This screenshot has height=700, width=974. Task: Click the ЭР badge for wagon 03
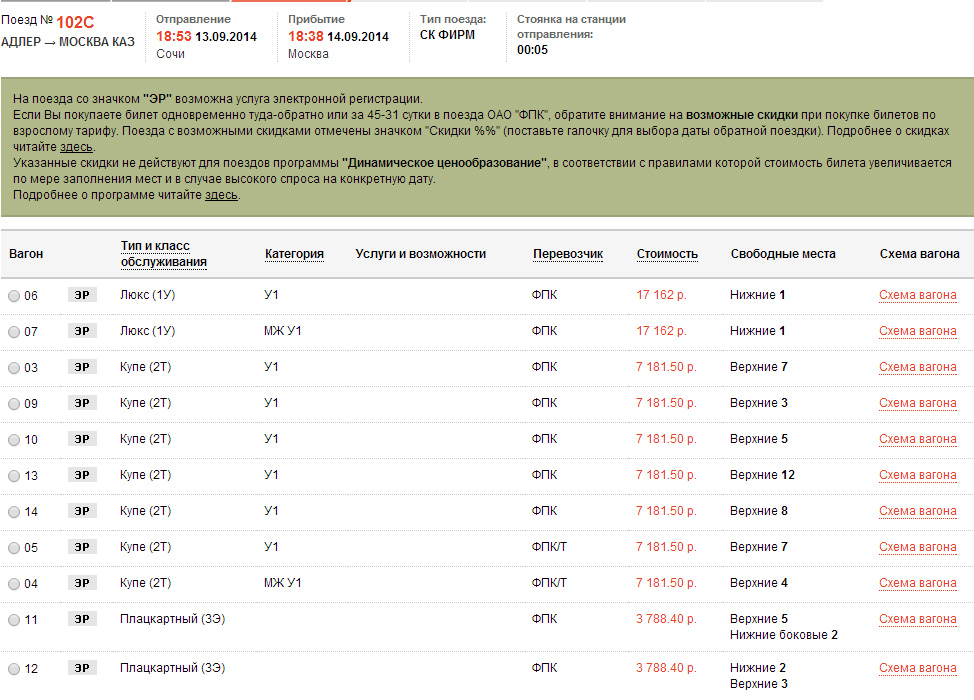82,368
